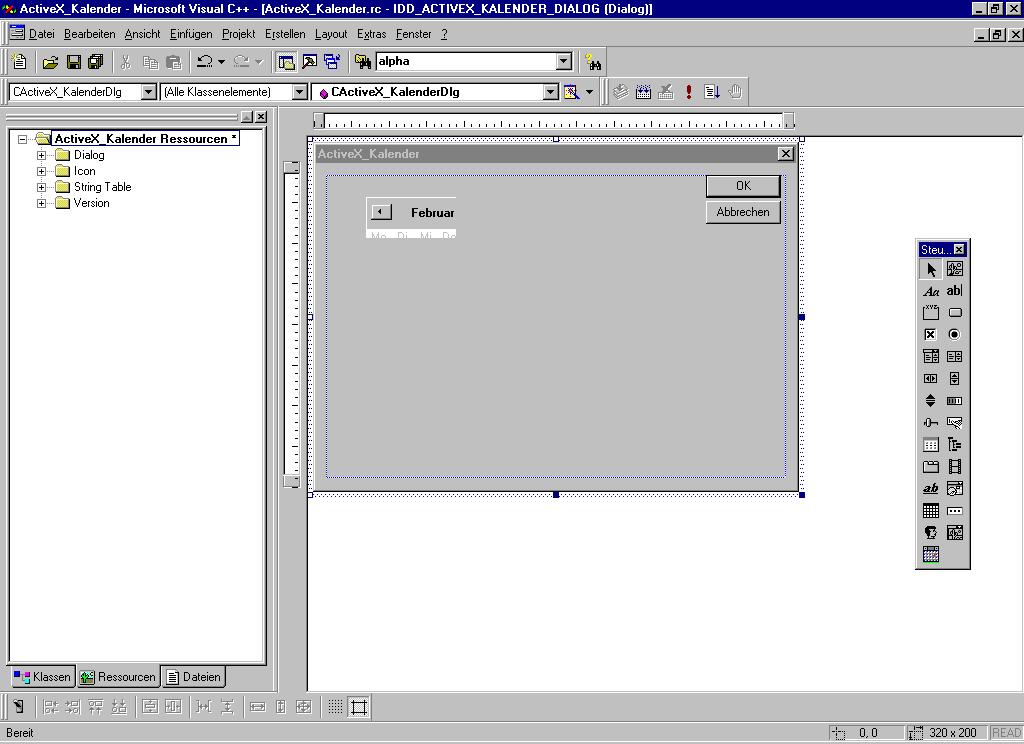
Task: Switch to the Dateien tab
Action: tap(194, 677)
